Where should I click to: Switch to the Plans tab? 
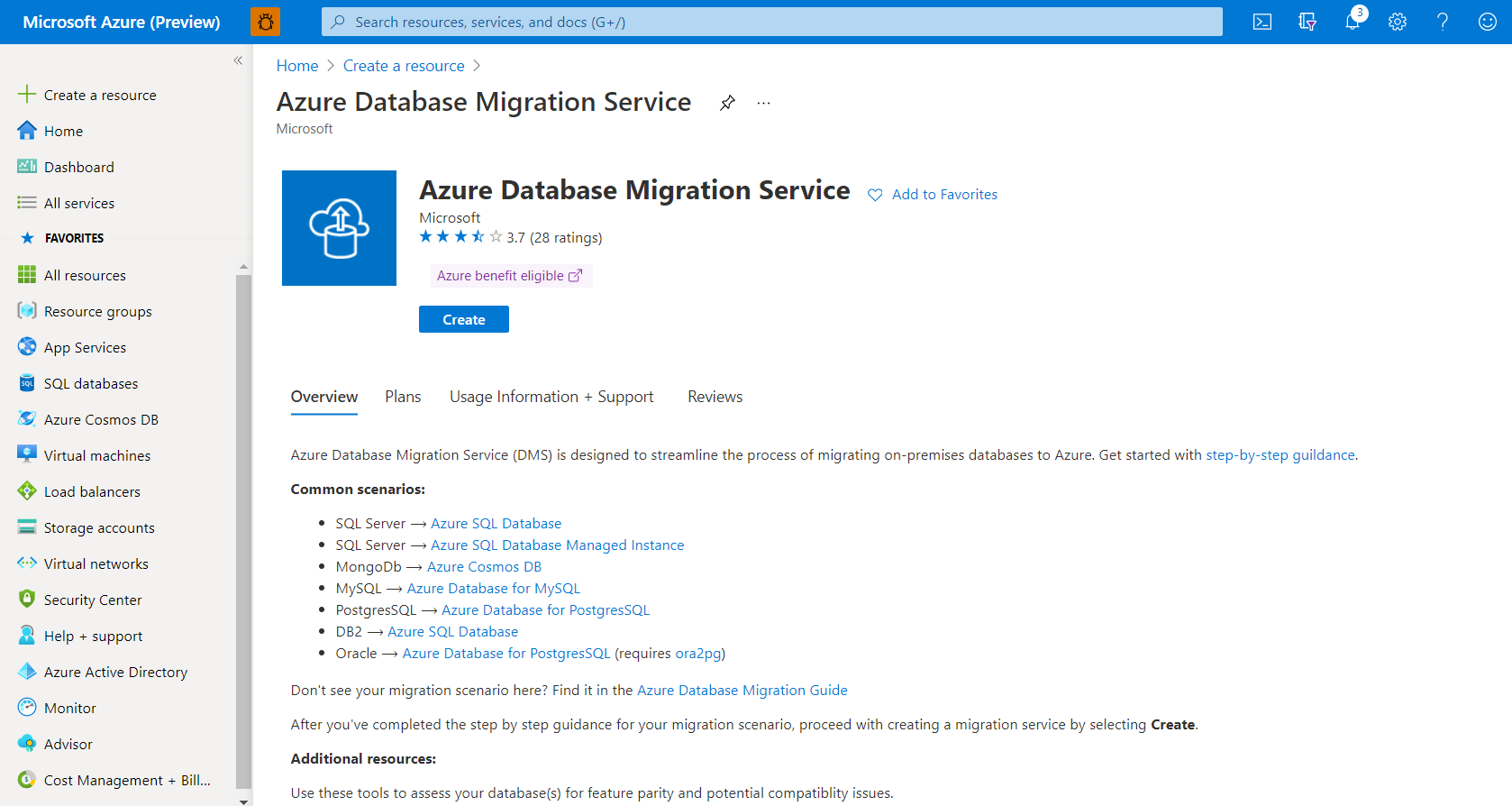pyautogui.click(x=403, y=397)
